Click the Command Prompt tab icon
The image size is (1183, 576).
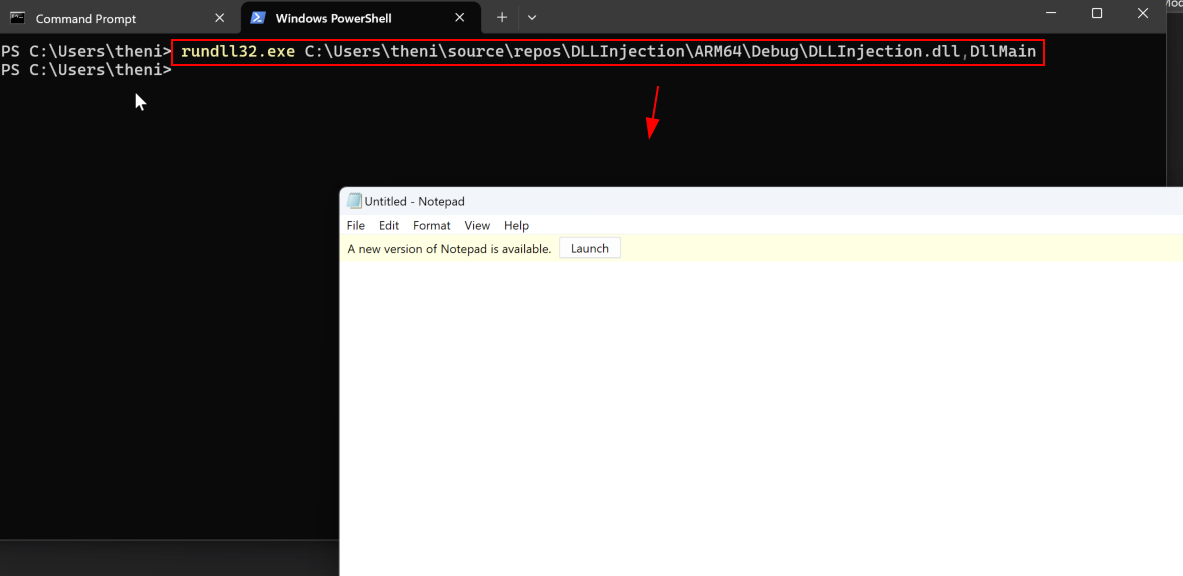pos(17,18)
